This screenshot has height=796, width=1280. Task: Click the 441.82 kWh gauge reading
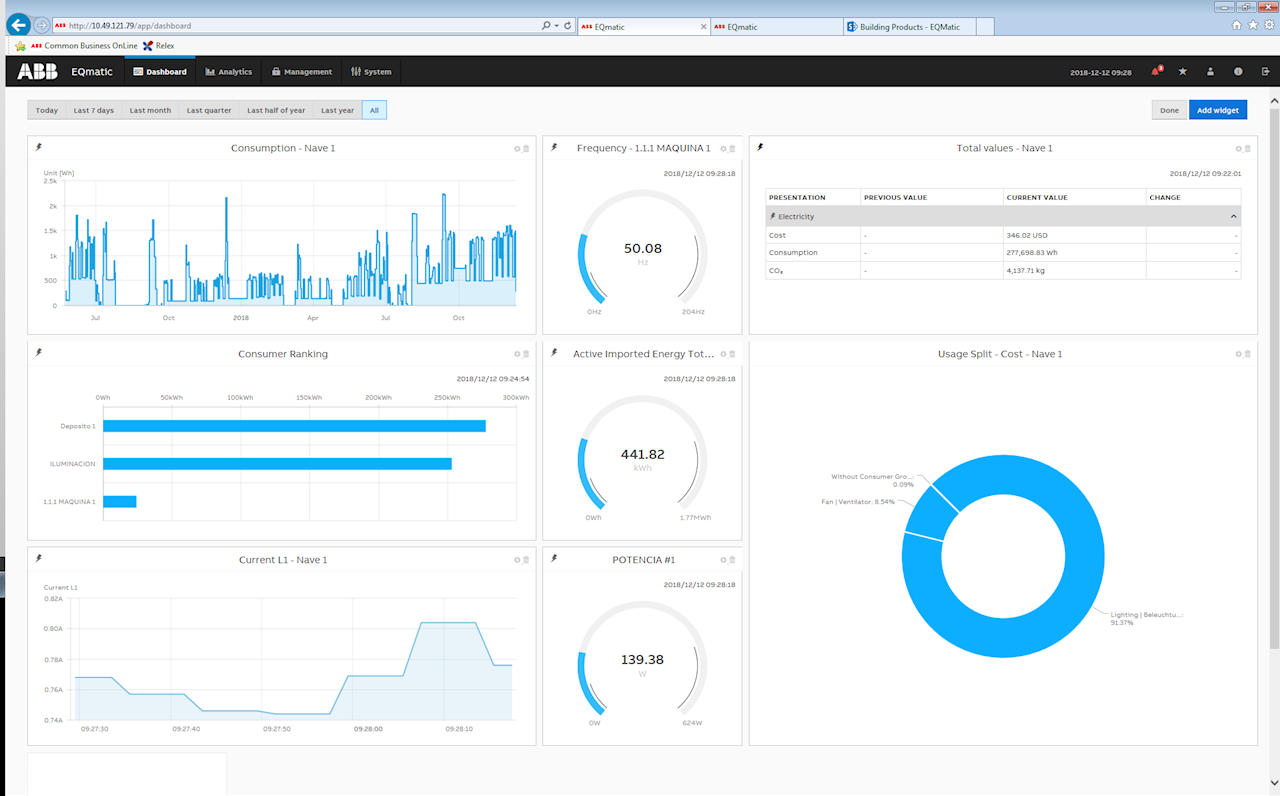pos(643,454)
